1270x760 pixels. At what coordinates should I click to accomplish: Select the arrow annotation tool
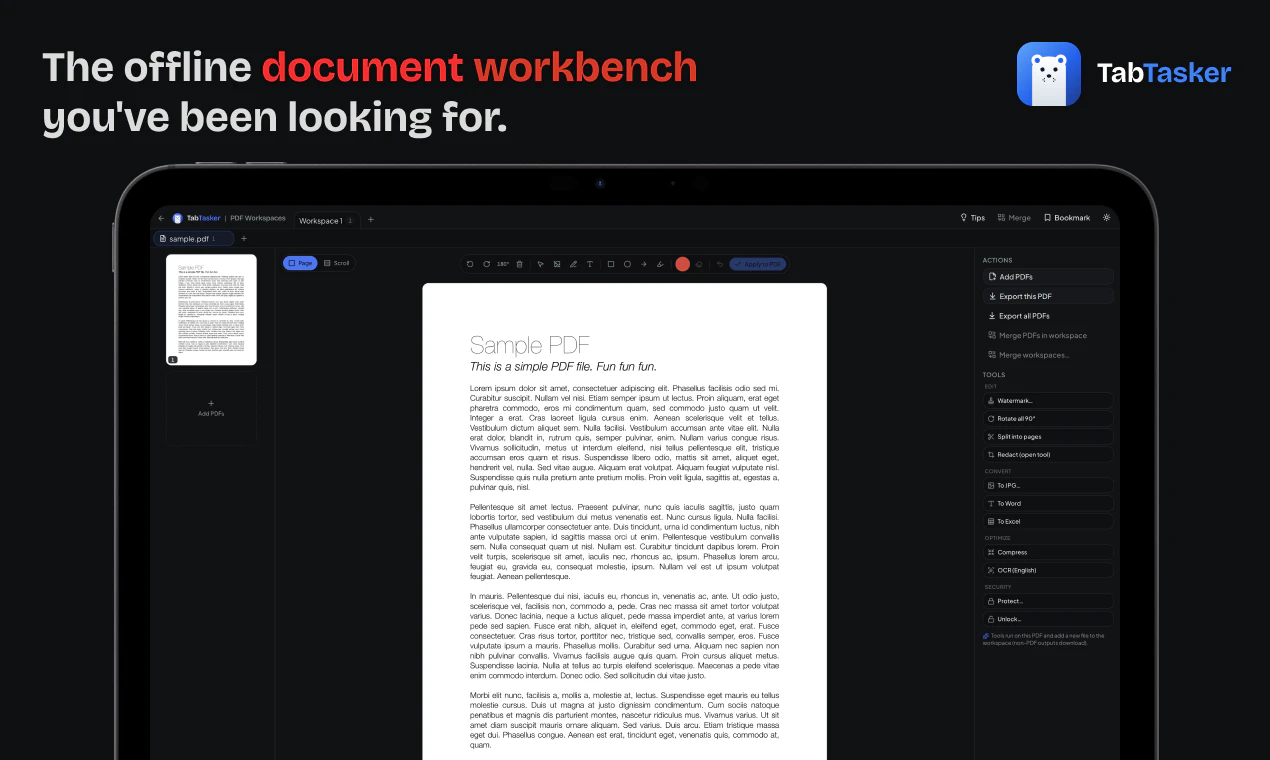click(x=644, y=264)
